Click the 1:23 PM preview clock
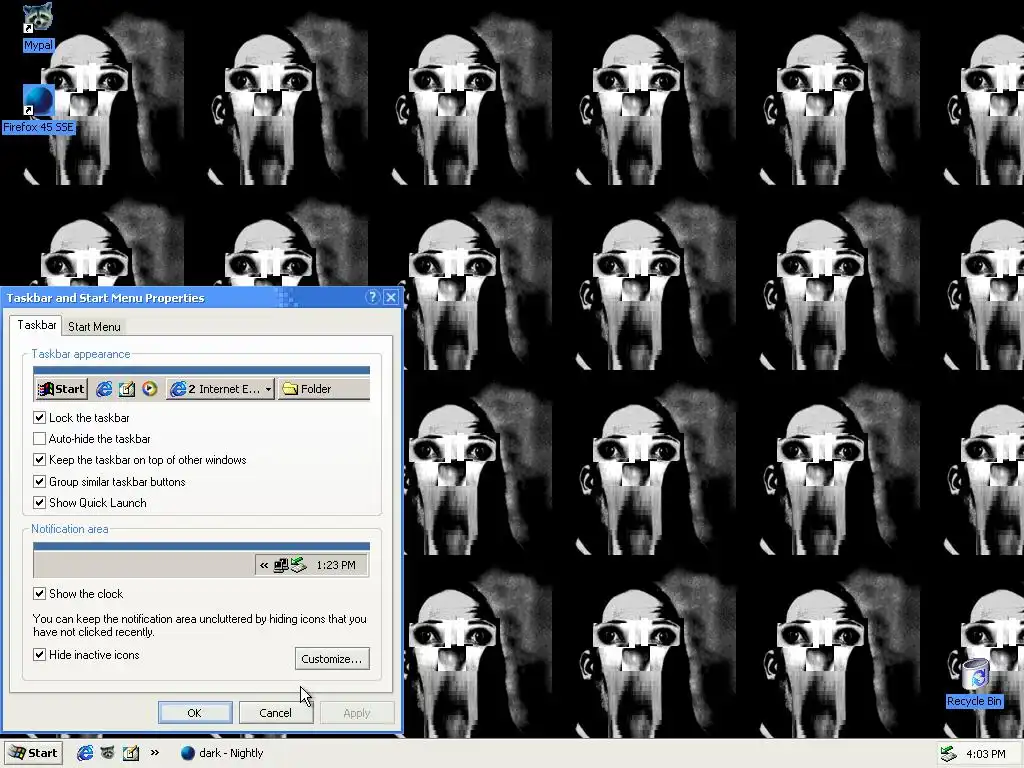This screenshot has height=768, width=1024. (336, 565)
